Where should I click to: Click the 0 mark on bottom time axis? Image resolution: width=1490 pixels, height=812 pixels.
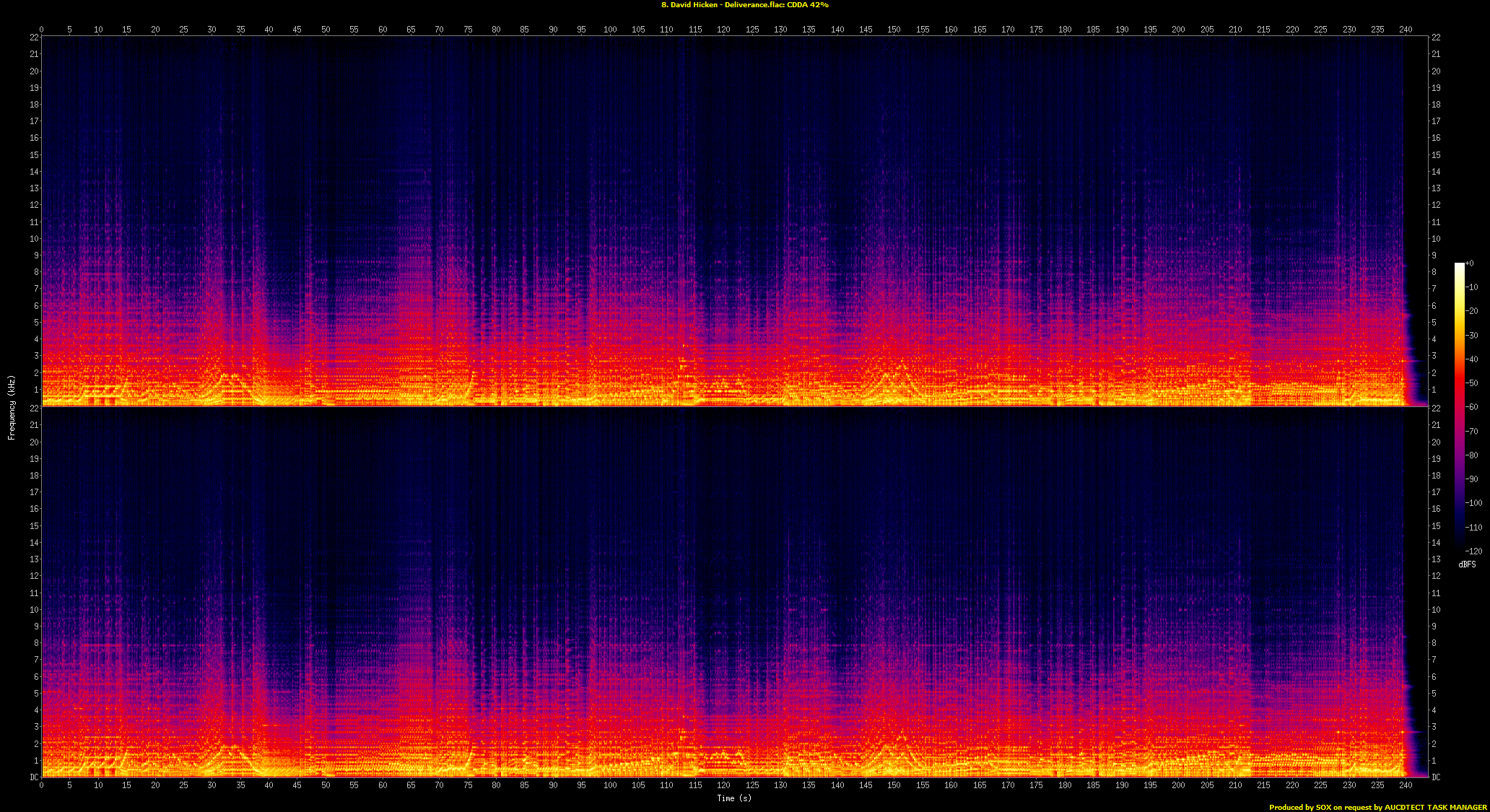[41, 785]
